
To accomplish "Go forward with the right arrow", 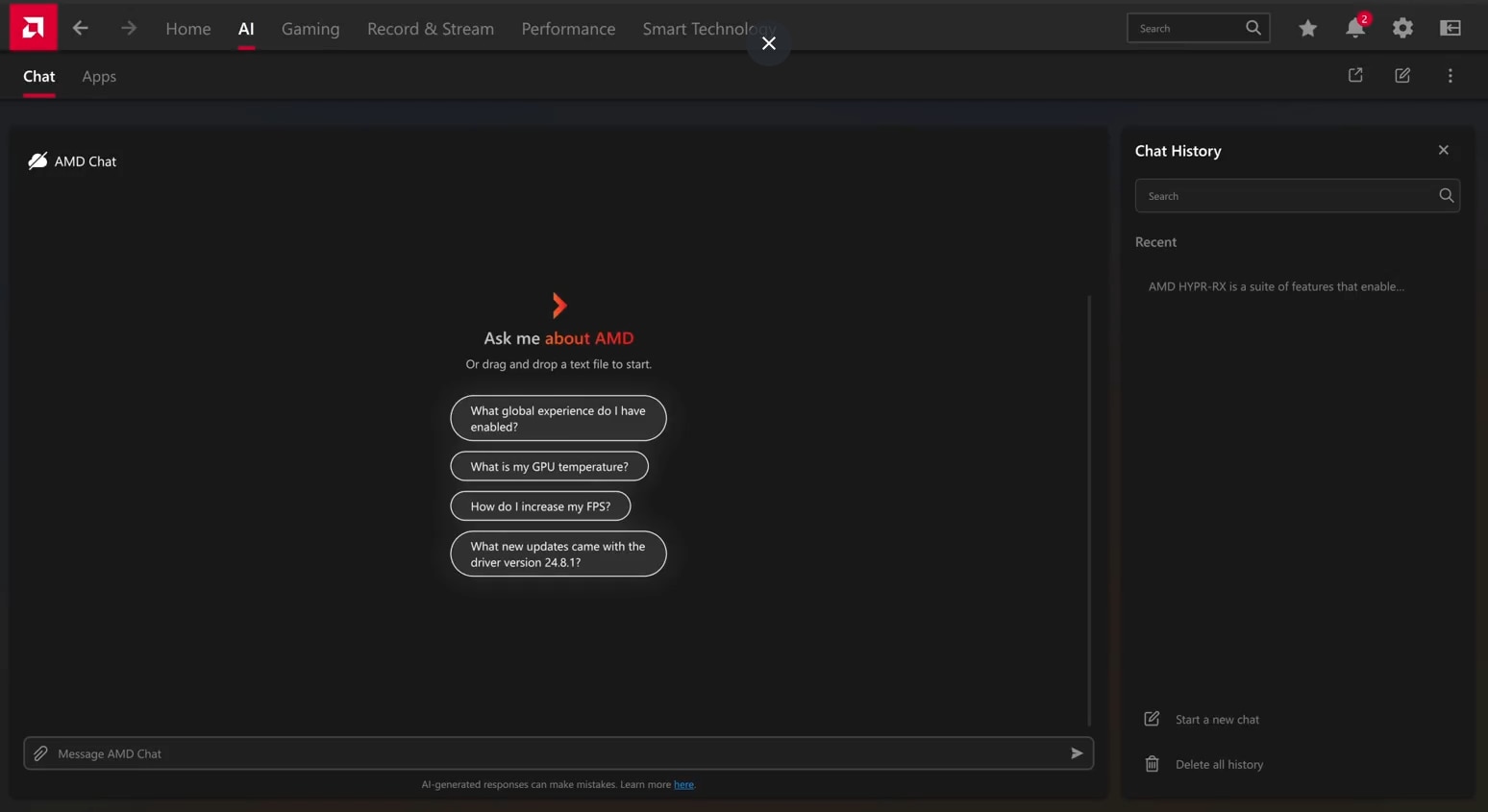I will [129, 28].
